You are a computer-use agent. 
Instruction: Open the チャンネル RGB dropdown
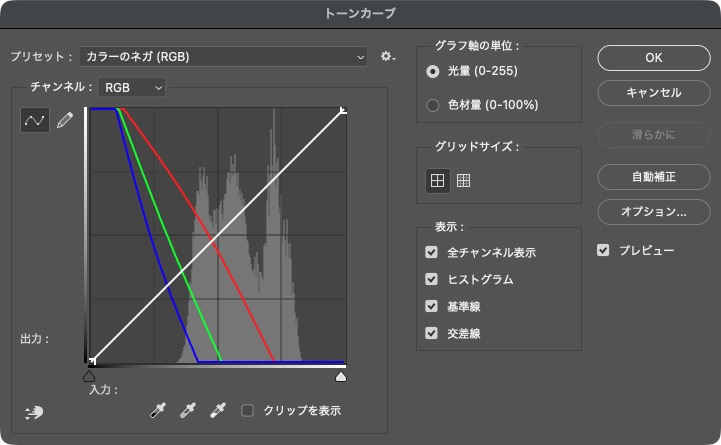(x=132, y=87)
